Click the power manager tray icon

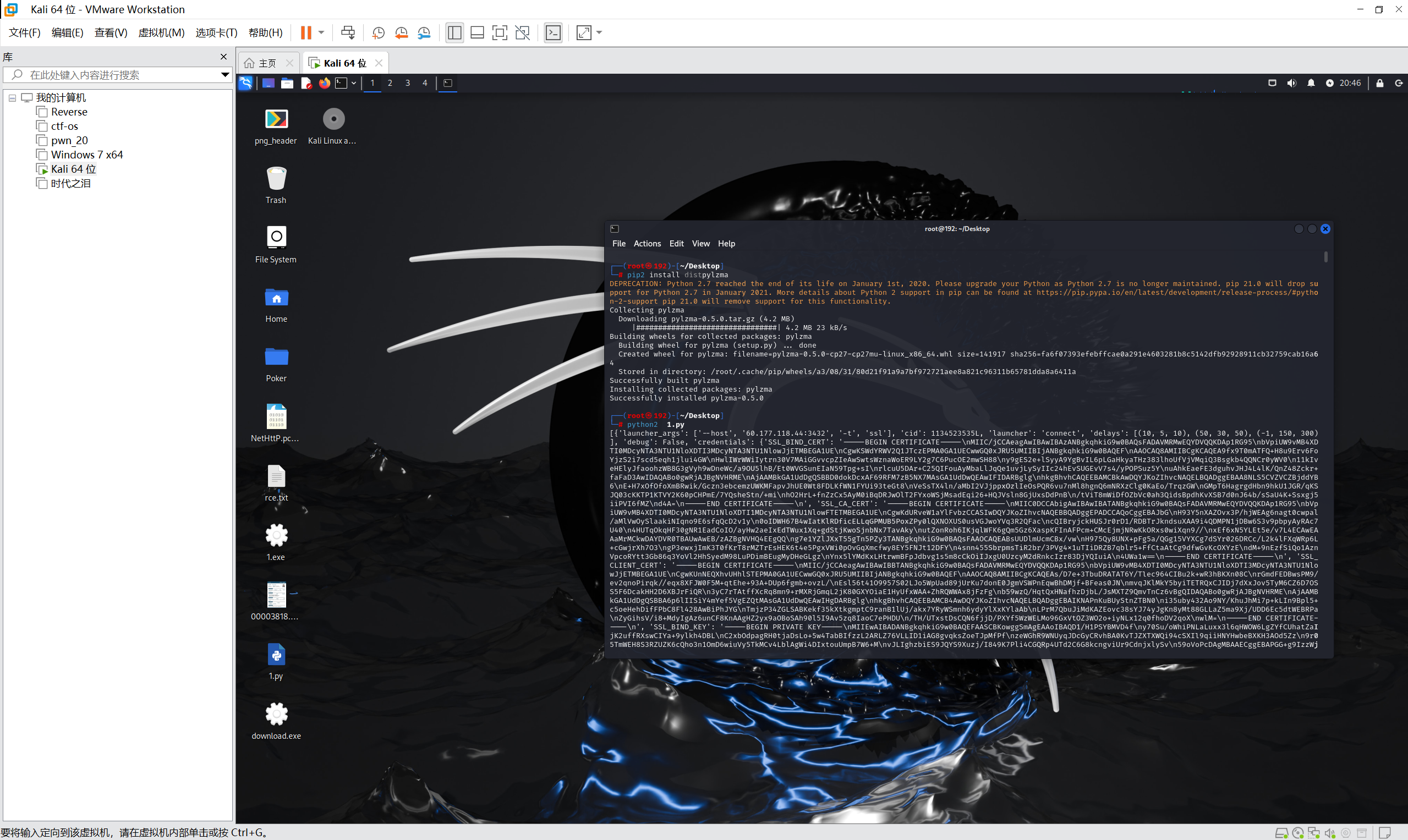click(1330, 83)
